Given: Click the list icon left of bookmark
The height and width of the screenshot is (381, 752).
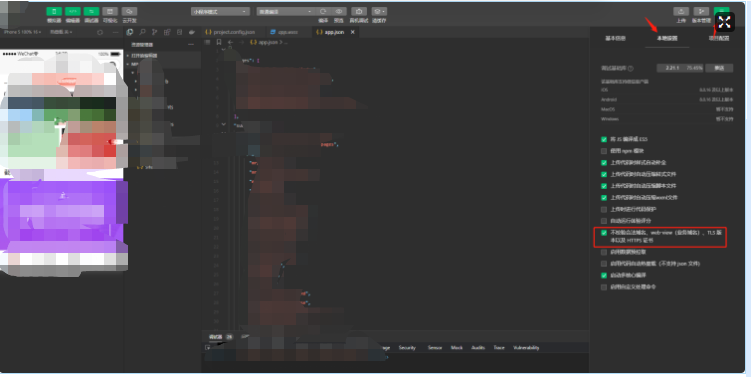Looking at the screenshot, I should pyautogui.click(x=208, y=42).
